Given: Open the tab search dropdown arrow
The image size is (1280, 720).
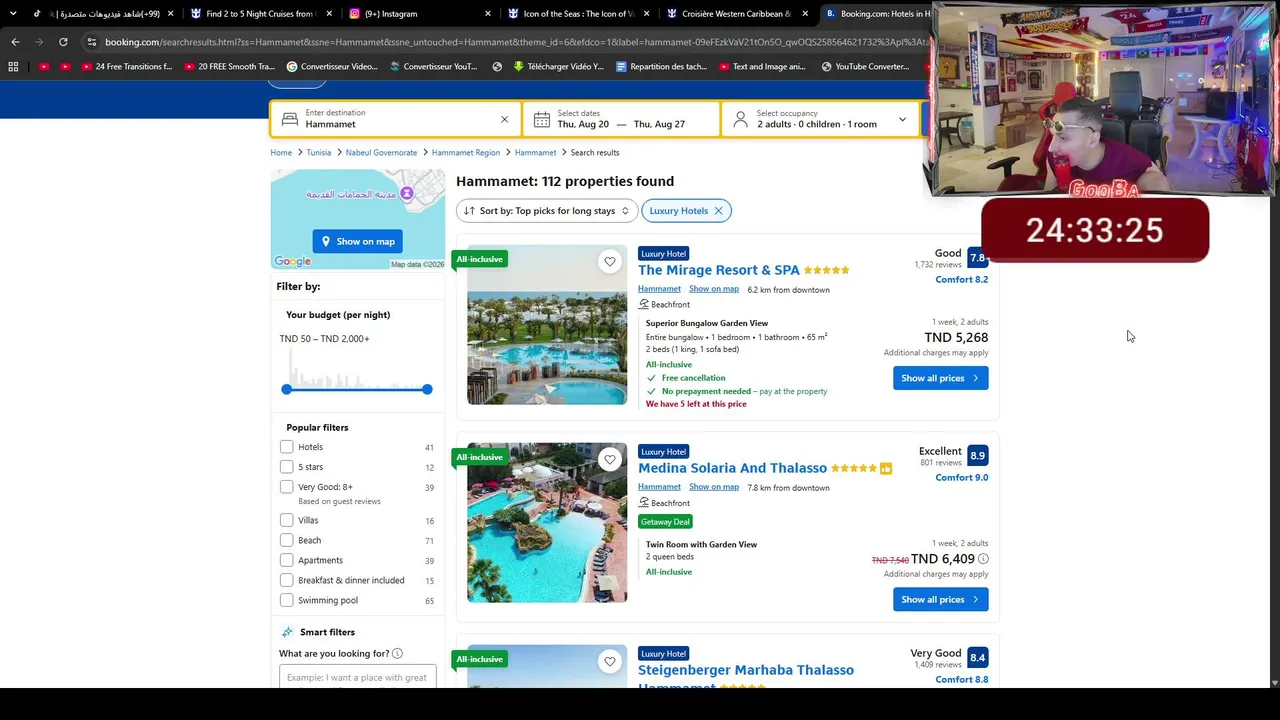Looking at the screenshot, I should tap(13, 14).
